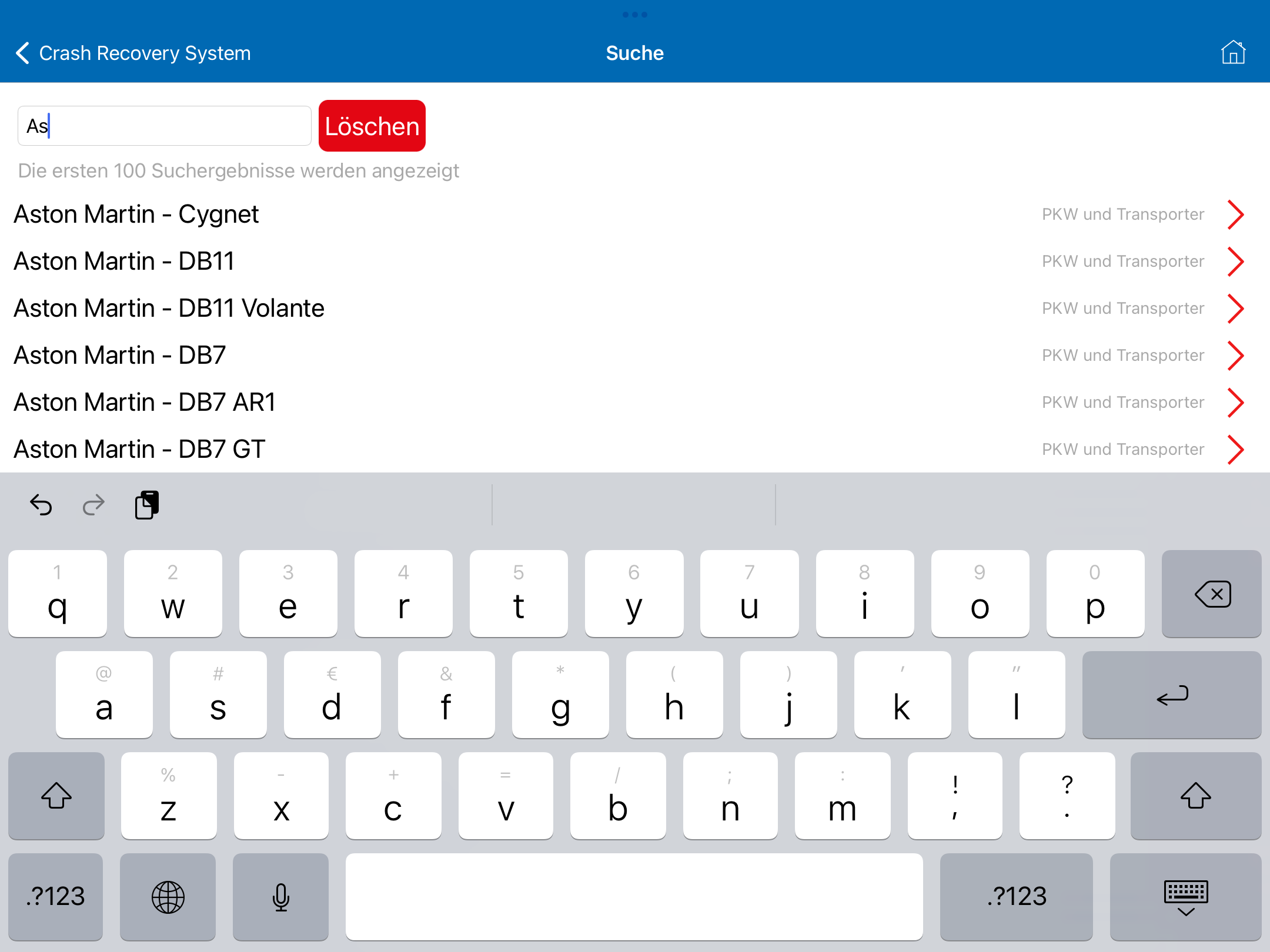Tap the backspace delete key

tap(1211, 594)
